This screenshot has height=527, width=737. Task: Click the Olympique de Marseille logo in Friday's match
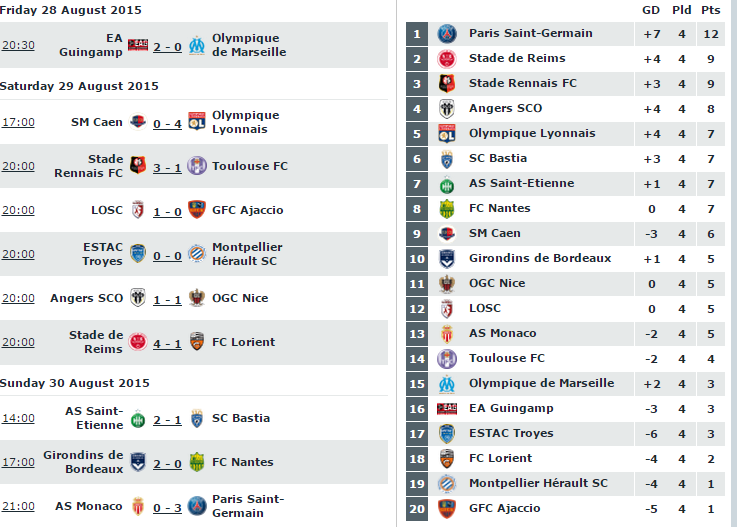(x=197, y=45)
